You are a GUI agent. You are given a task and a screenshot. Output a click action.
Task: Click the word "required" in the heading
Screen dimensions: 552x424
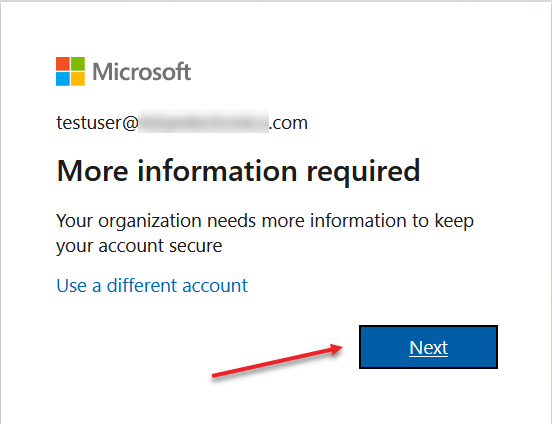pos(364,171)
